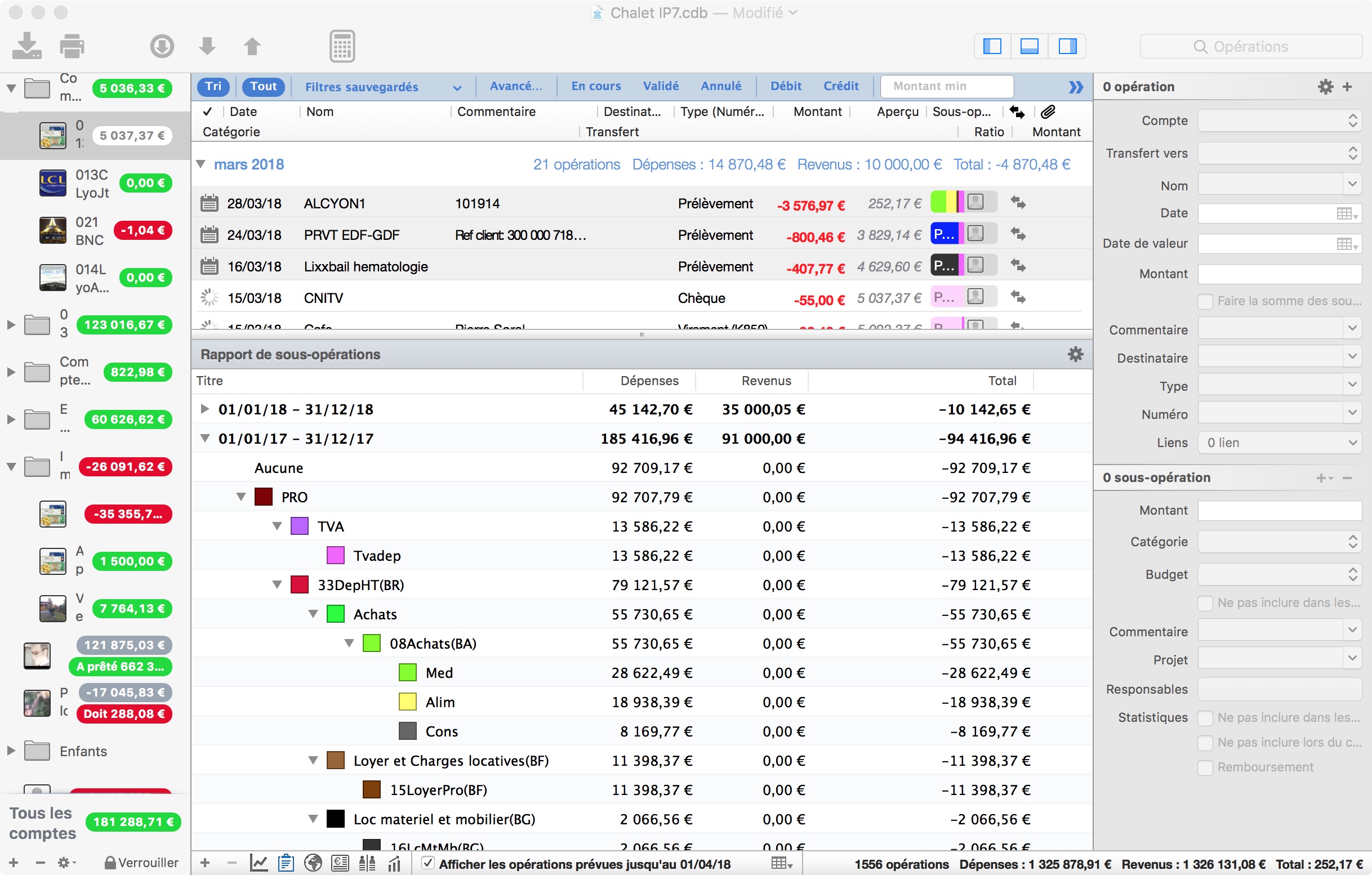
Task: Open the Liens 0 lien dropdown
Action: point(1280,443)
